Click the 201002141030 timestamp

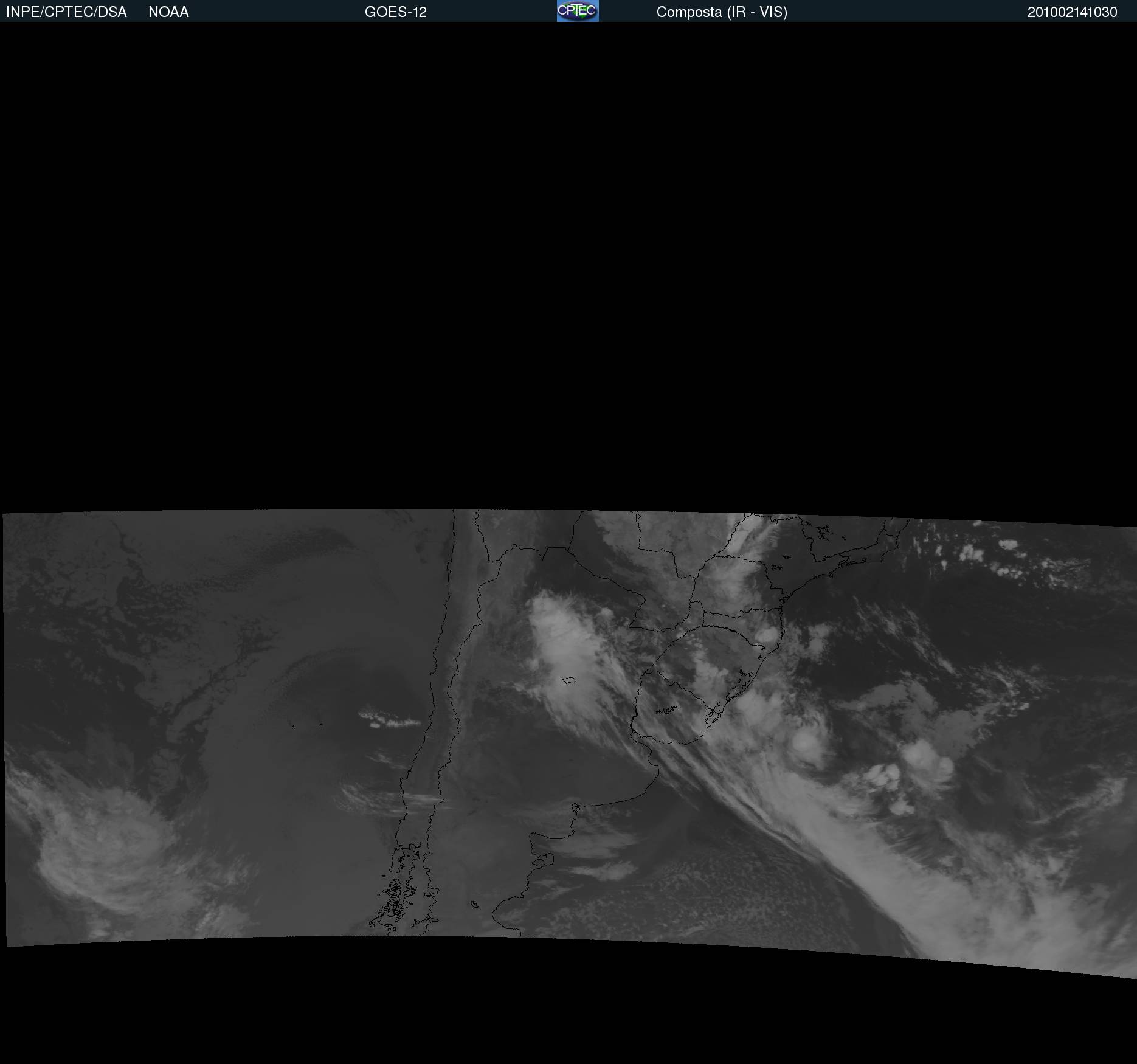tap(1072, 12)
